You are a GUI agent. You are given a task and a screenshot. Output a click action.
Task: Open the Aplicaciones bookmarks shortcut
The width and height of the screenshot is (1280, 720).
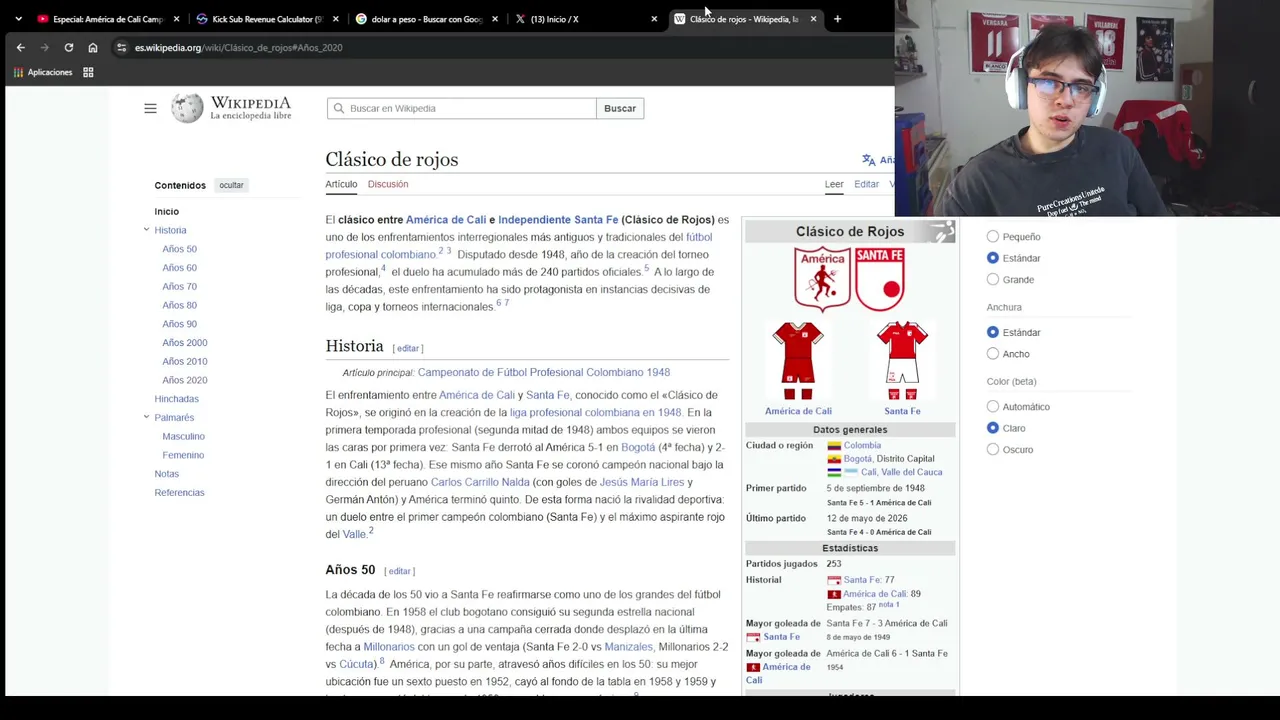43,72
